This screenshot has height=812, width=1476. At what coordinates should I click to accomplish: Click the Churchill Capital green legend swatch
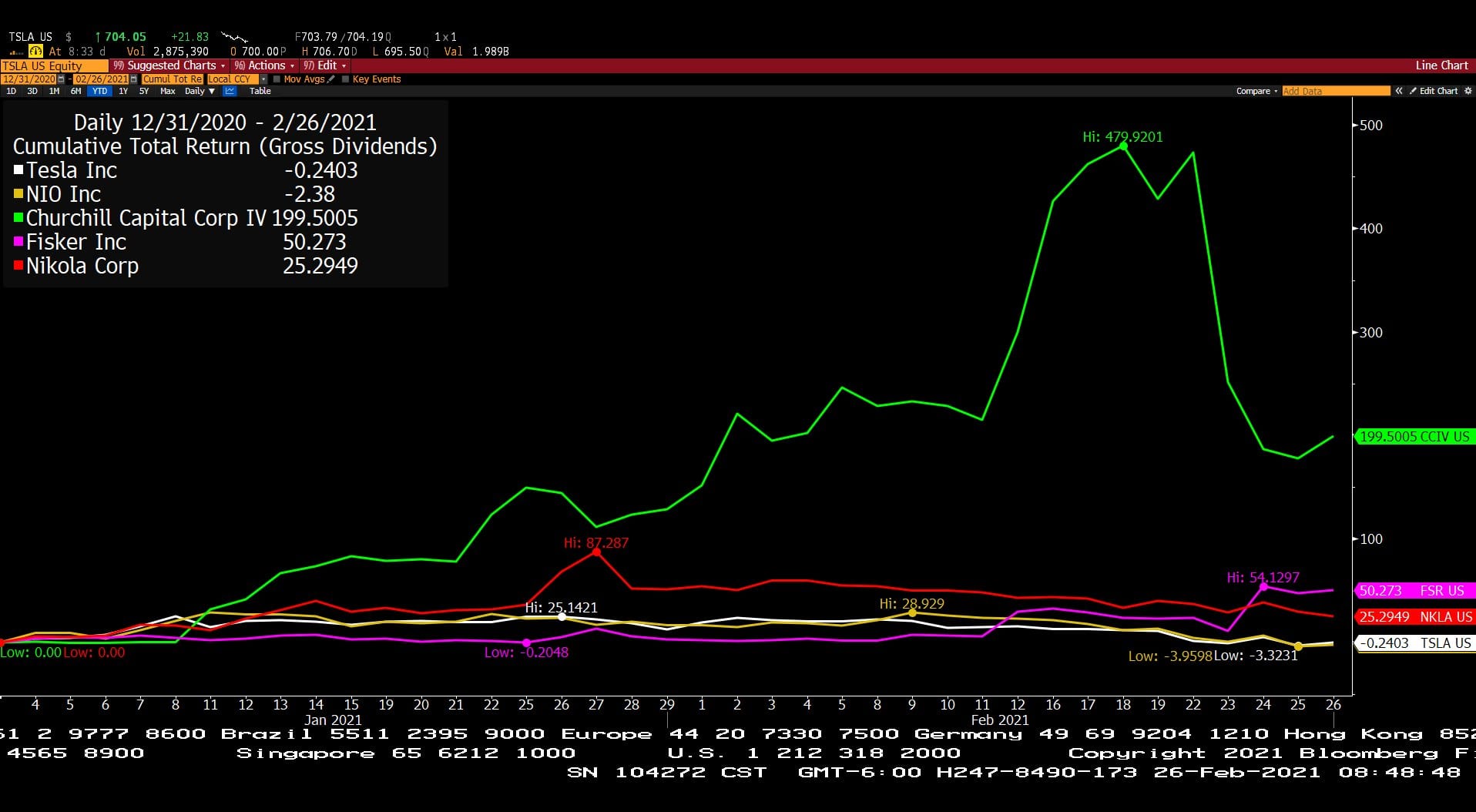[x=18, y=217]
